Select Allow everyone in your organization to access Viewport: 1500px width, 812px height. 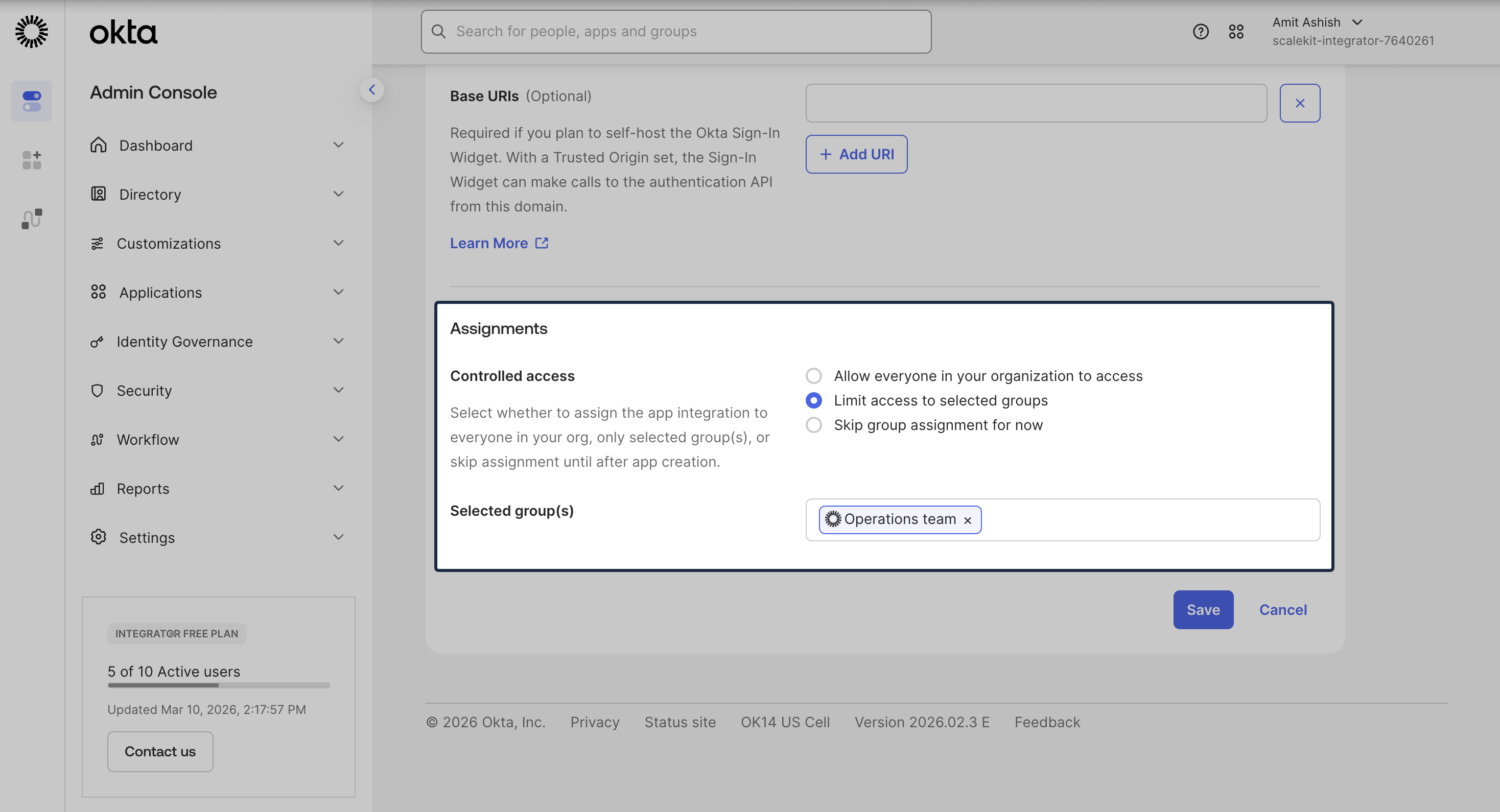coord(813,375)
